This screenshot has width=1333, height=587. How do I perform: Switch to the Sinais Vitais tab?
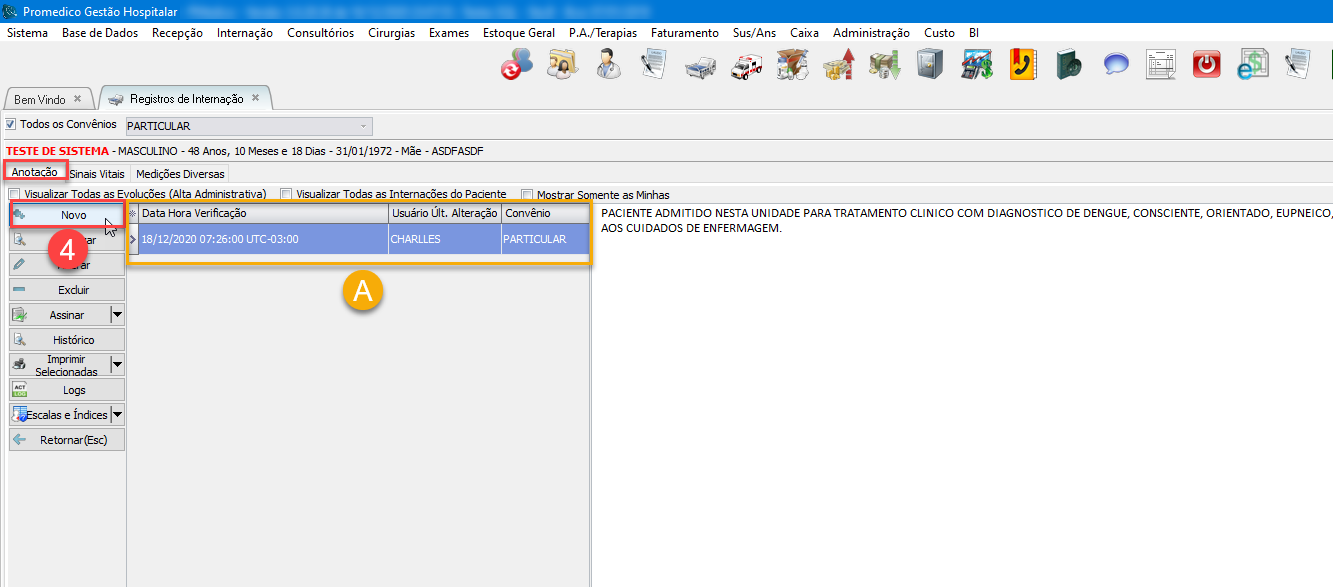(97, 174)
